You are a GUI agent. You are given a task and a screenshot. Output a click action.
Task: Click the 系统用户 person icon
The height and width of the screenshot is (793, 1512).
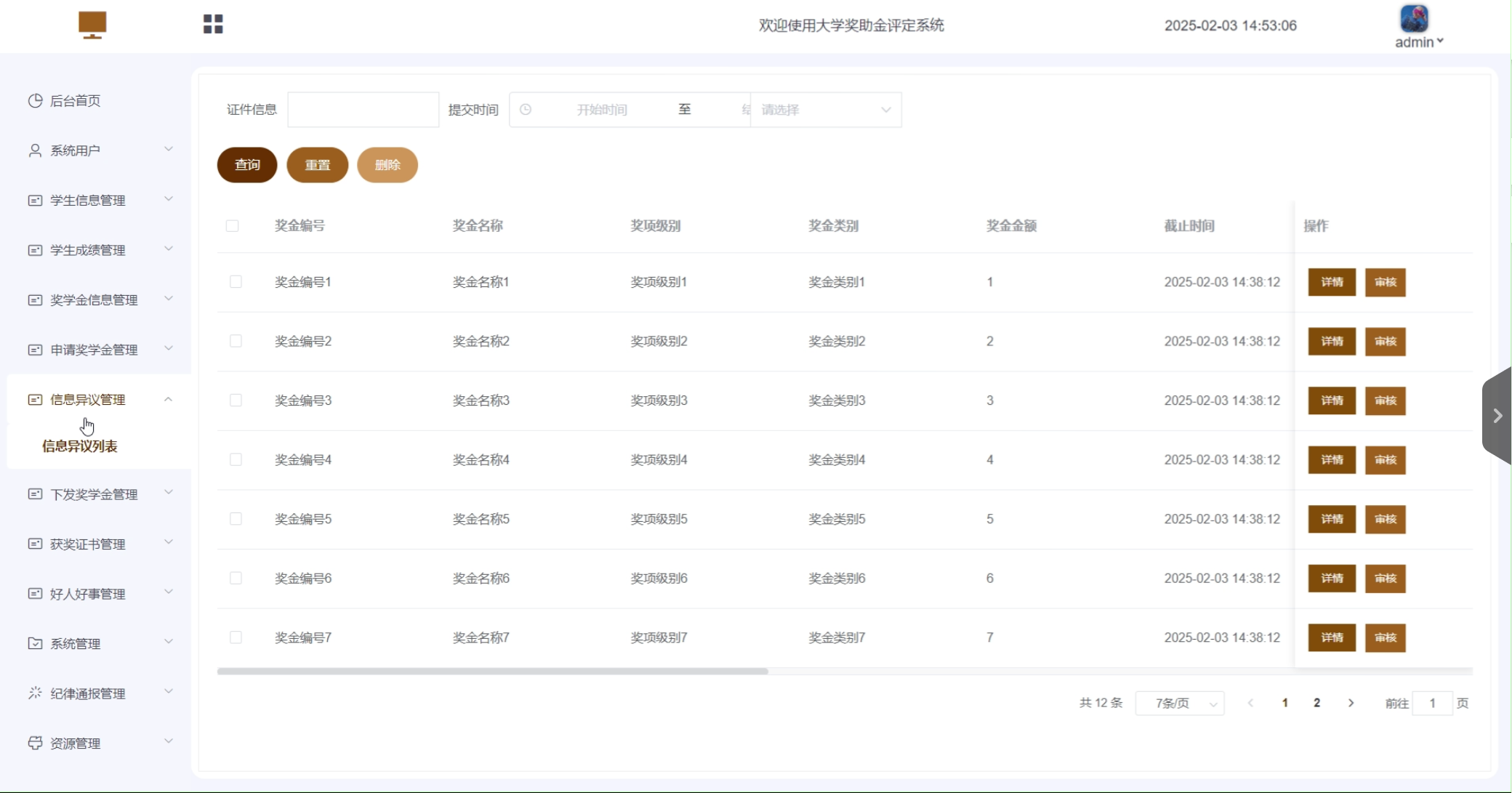point(35,150)
